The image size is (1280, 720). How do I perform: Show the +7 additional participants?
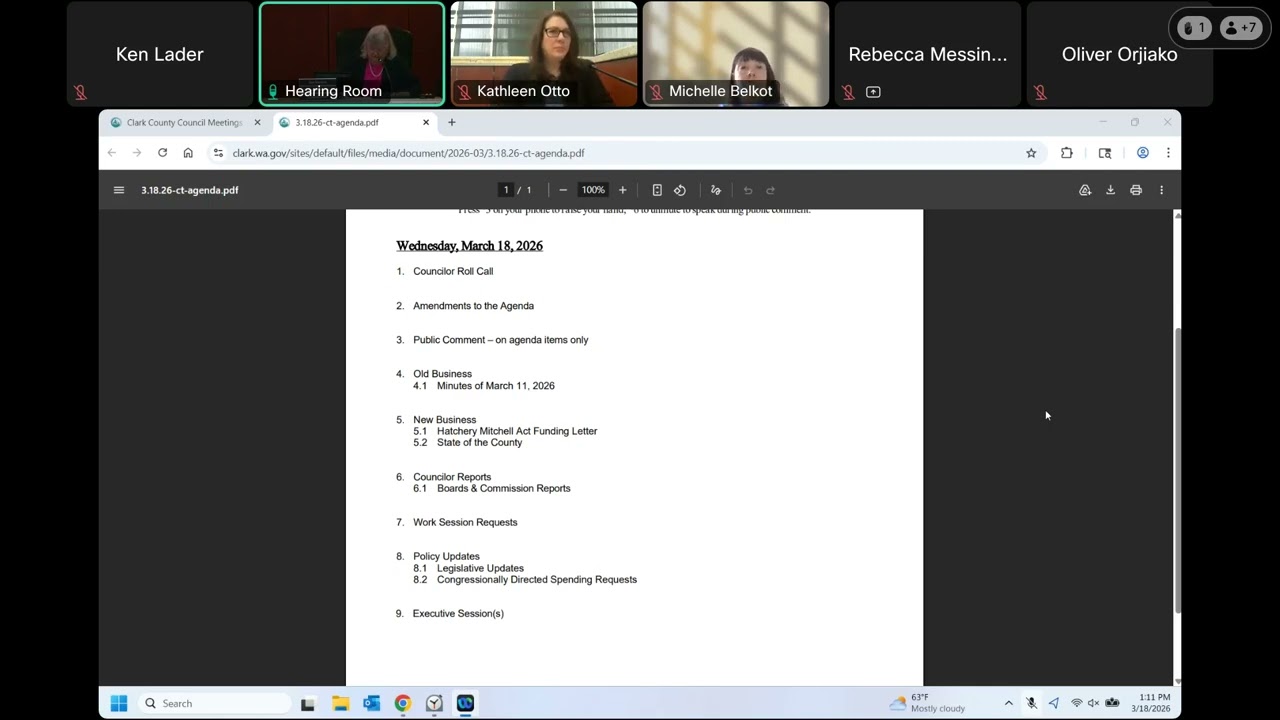[x=1241, y=28]
